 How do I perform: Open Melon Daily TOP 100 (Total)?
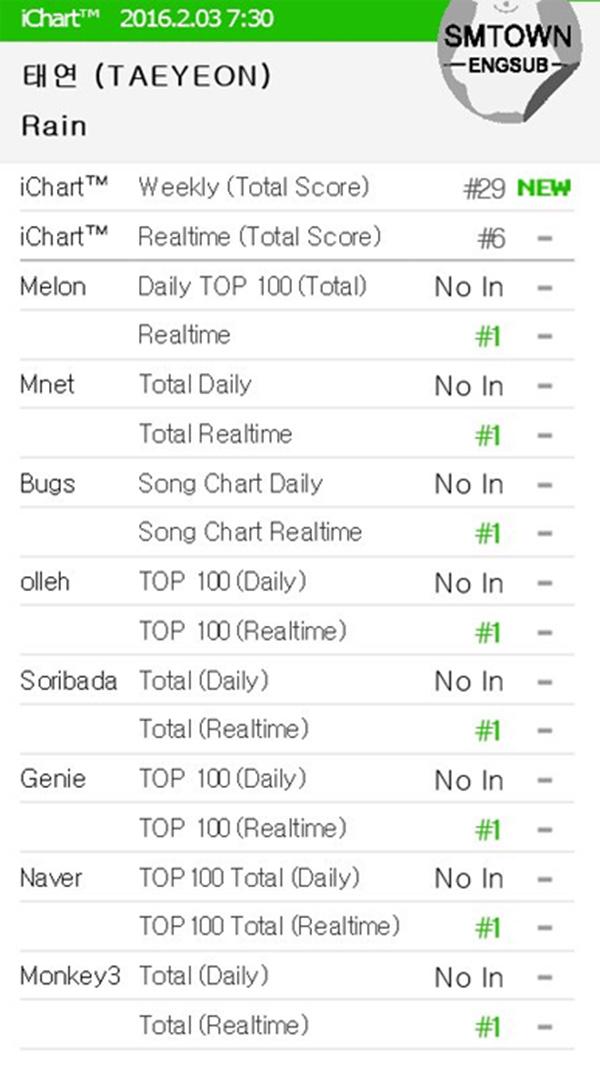252,287
